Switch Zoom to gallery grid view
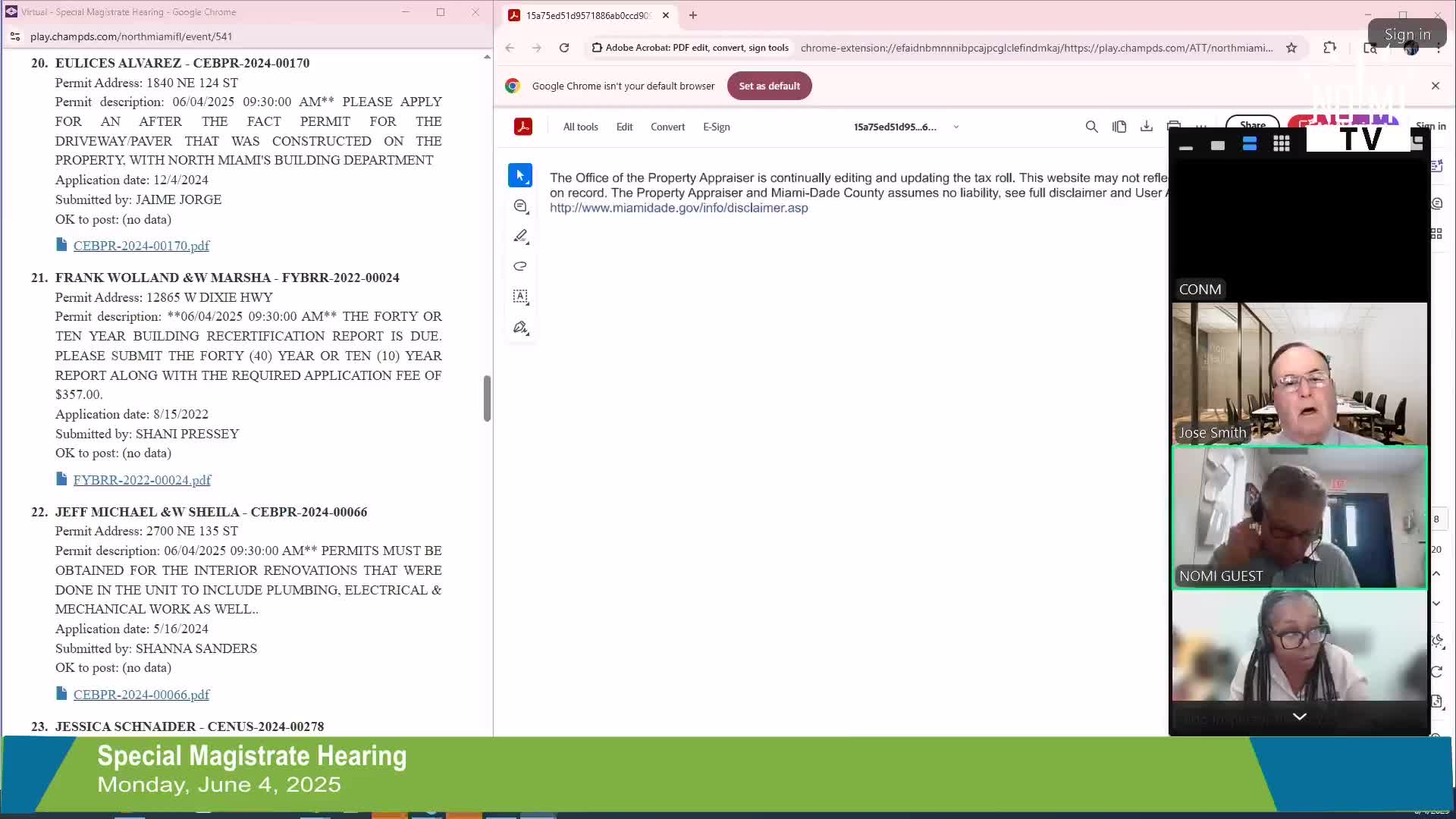 click(x=1282, y=144)
